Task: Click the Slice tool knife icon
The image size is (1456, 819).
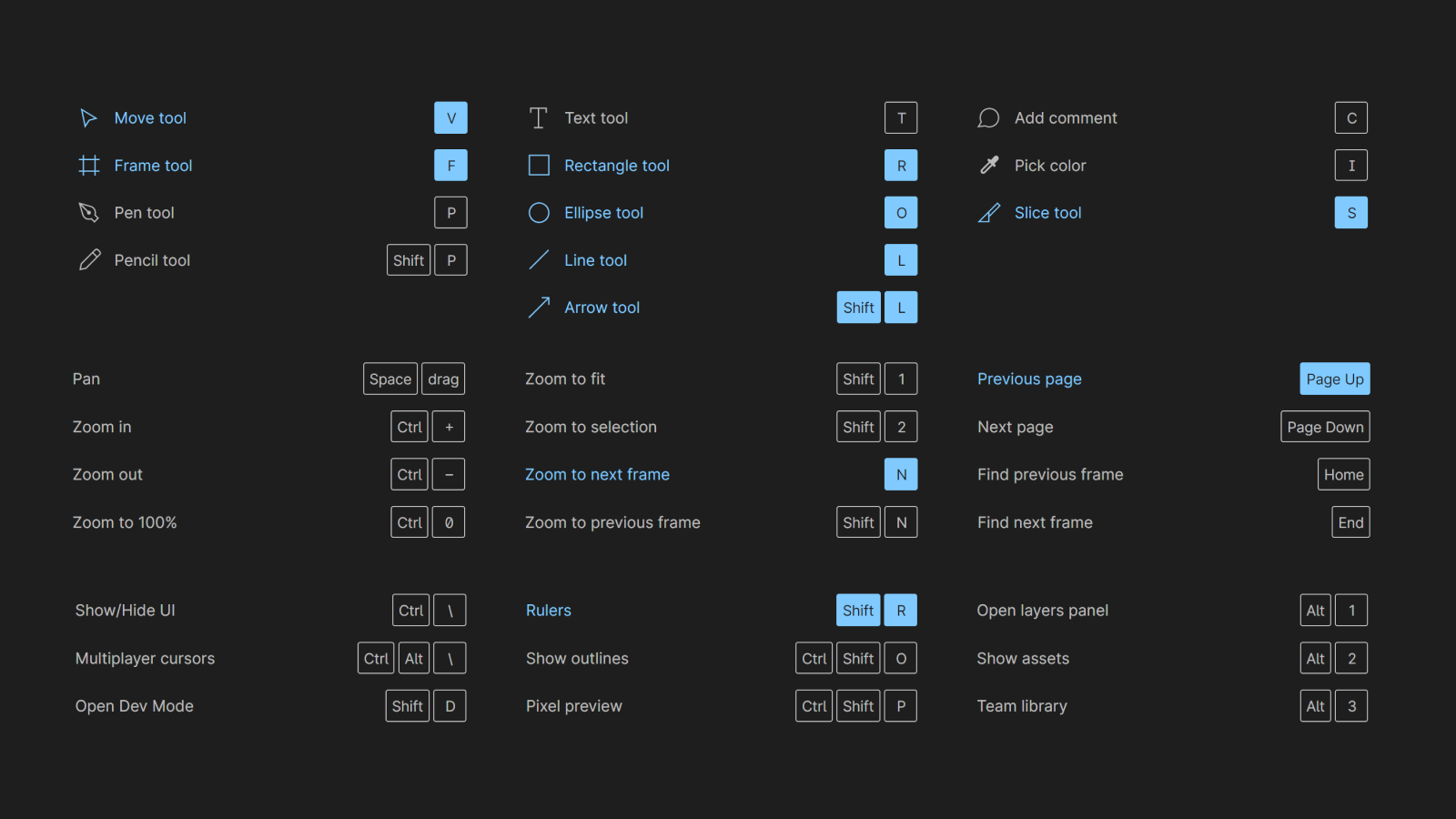Action: 988,213
